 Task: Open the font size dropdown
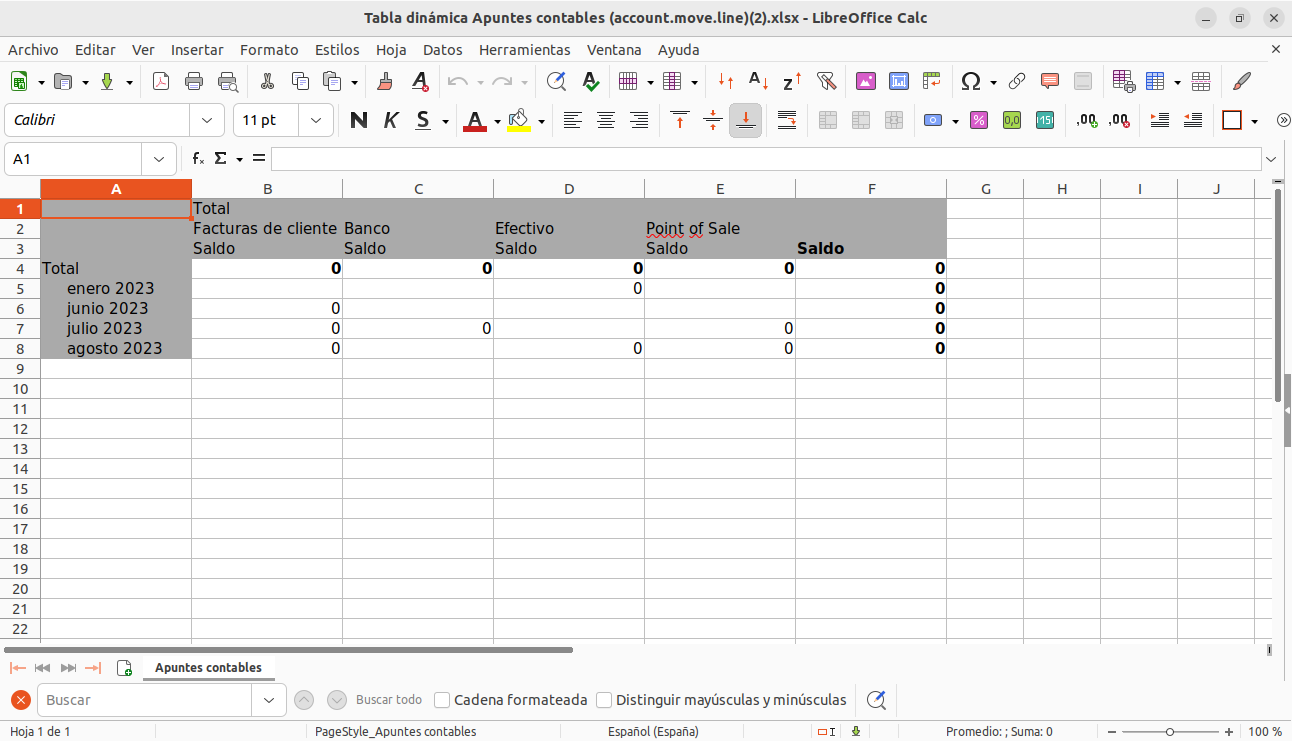coord(317,120)
